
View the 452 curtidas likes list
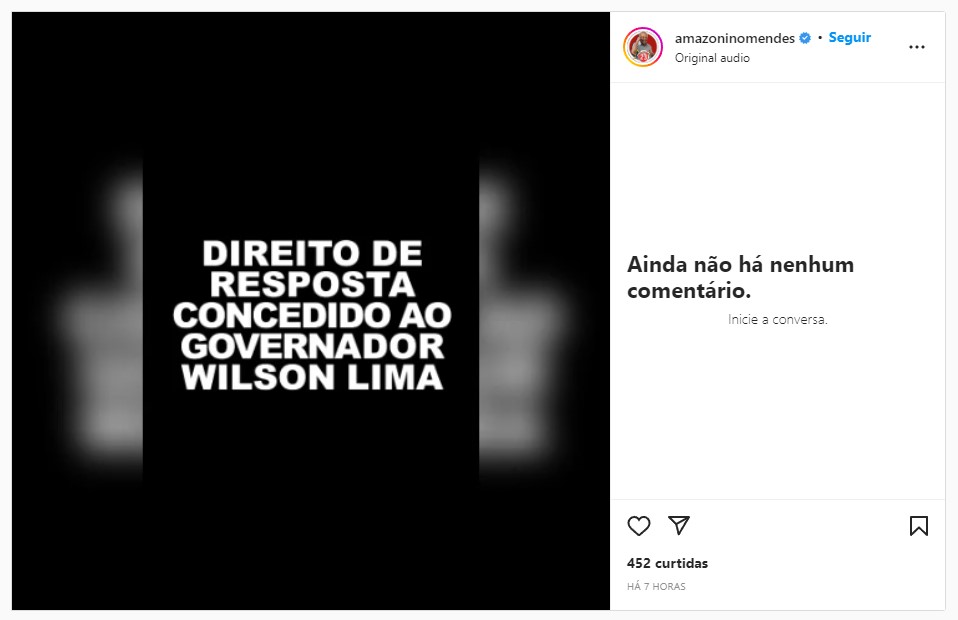667,563
